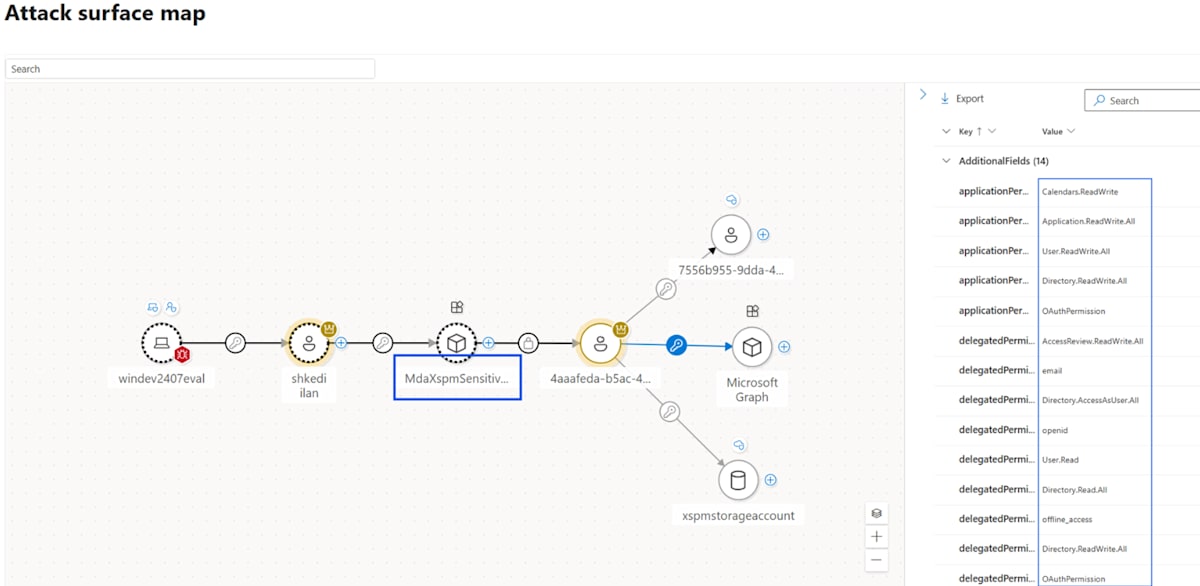Select the shkedi ilan user node
Viewport: 1200px width, 586px height.
pos(309,343)
